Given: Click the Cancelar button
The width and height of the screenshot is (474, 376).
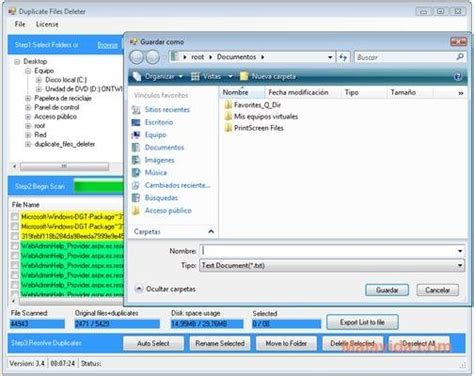Looking at the screenshot, I should pos(438,290).
